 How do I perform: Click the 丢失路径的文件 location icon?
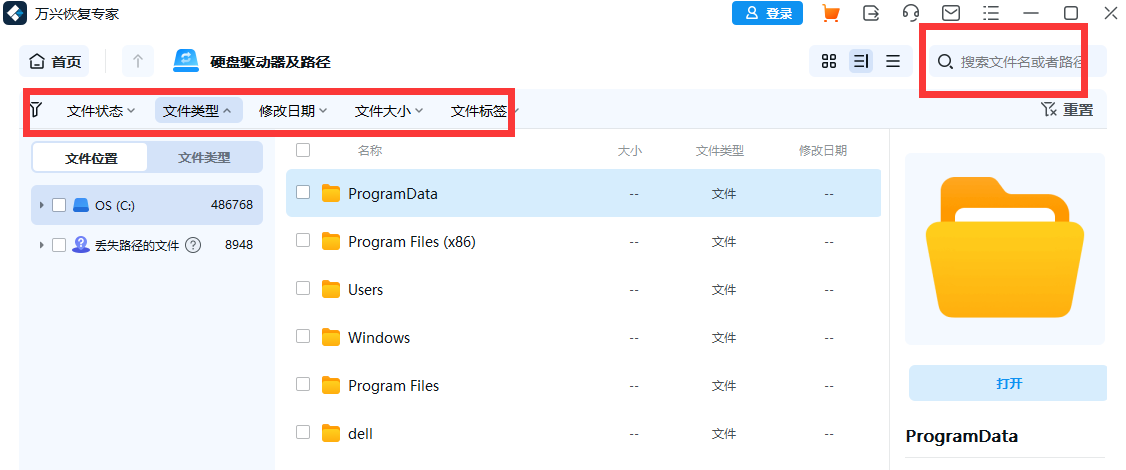[81, 245]
